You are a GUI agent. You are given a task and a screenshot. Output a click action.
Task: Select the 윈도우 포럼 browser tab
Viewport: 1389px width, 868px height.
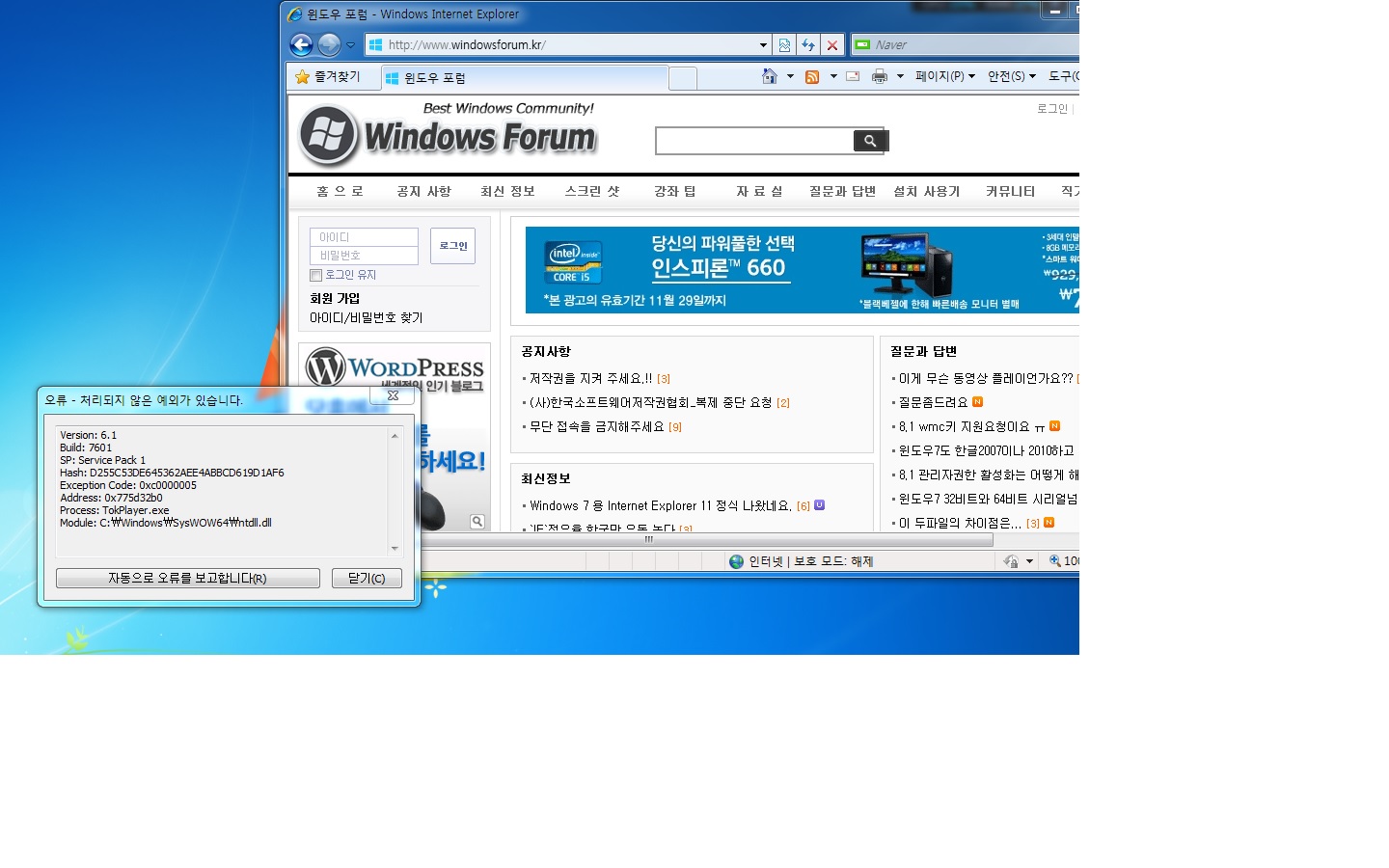coord(523,78)
